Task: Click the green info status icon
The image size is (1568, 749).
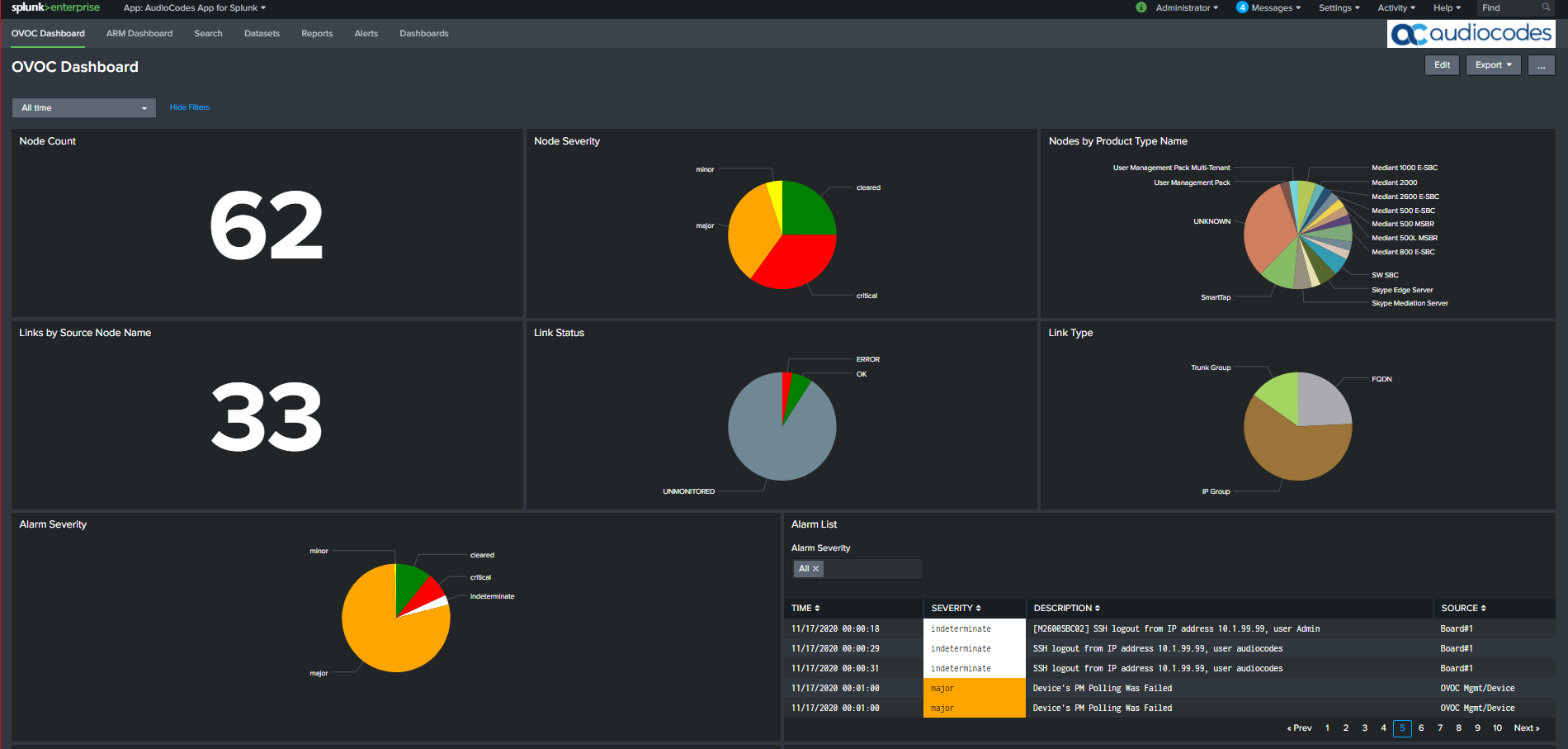Action: coord(1141,7)
